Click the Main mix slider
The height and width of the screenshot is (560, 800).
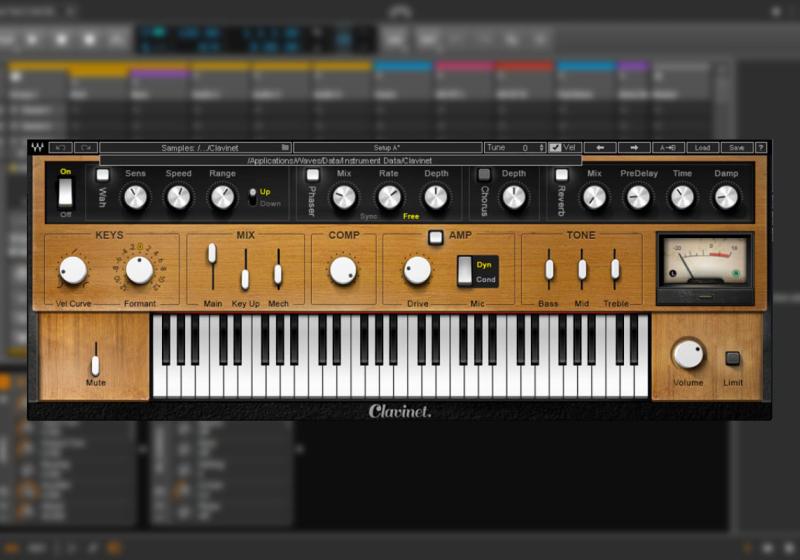click(212, 254)
